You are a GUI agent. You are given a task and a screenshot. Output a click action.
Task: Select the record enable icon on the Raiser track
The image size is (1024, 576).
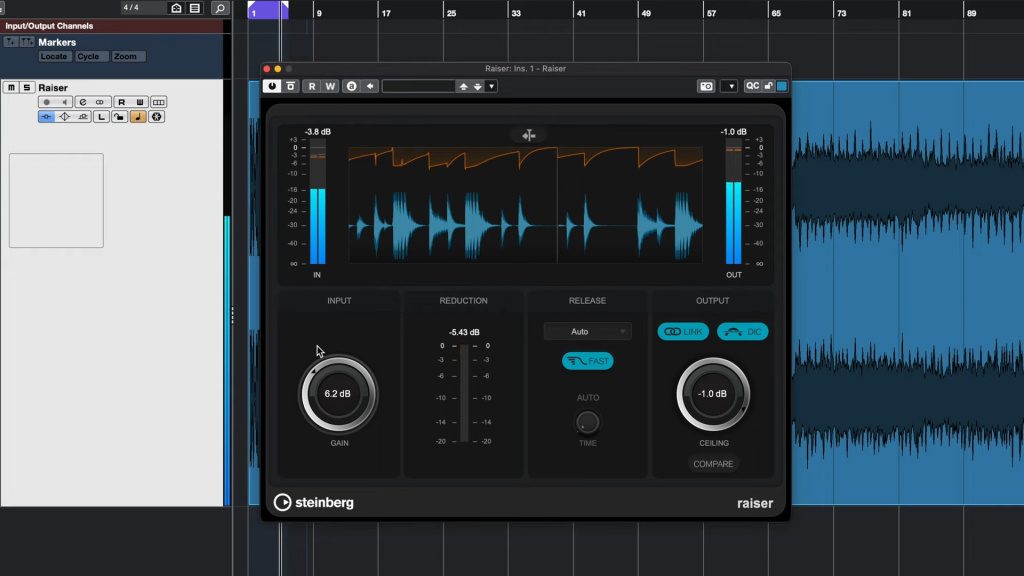coord(46,101)
